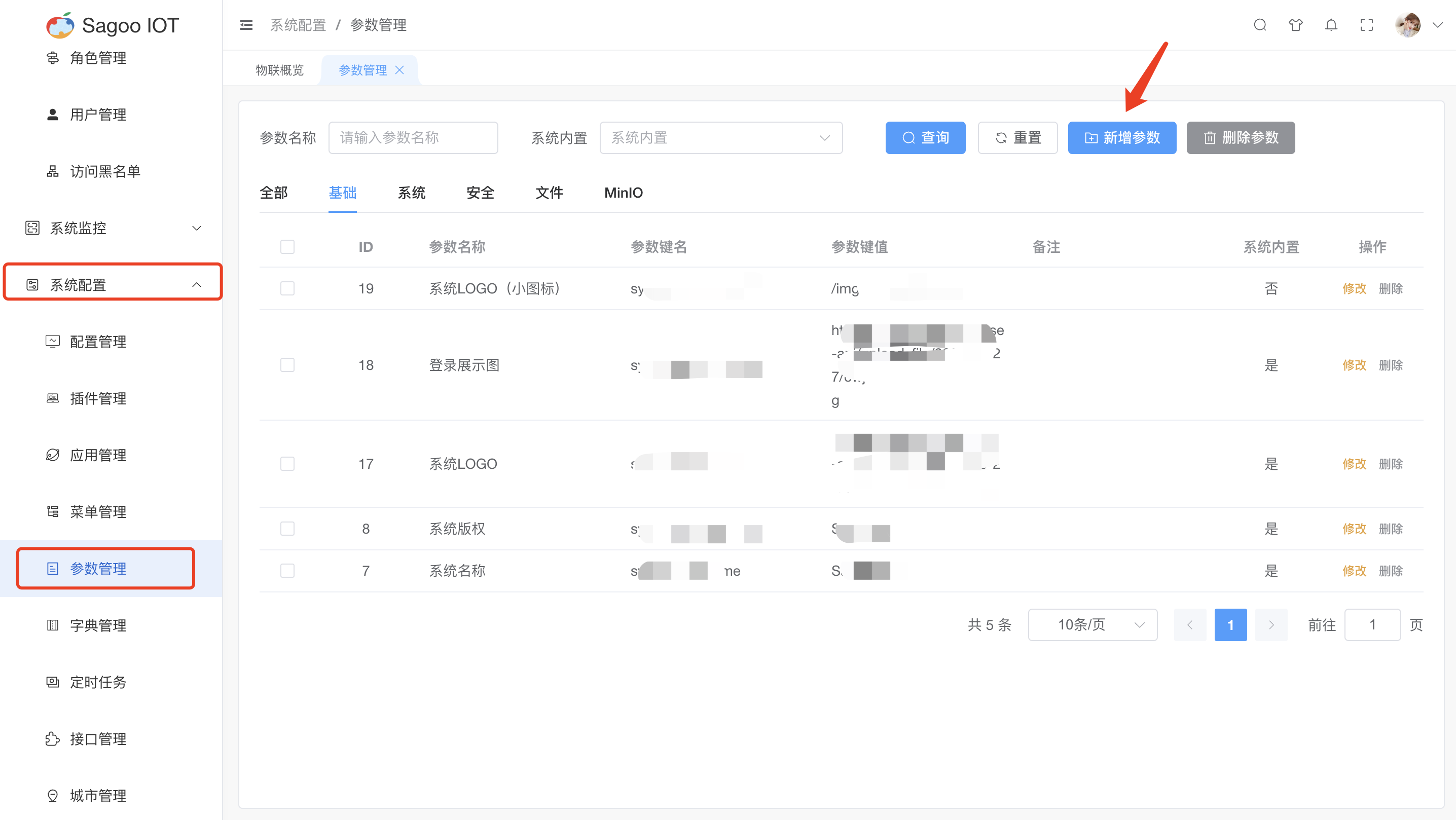Switch to MinIO category tab
Screen dimensions: 1456x820
(x=624, y=193)
